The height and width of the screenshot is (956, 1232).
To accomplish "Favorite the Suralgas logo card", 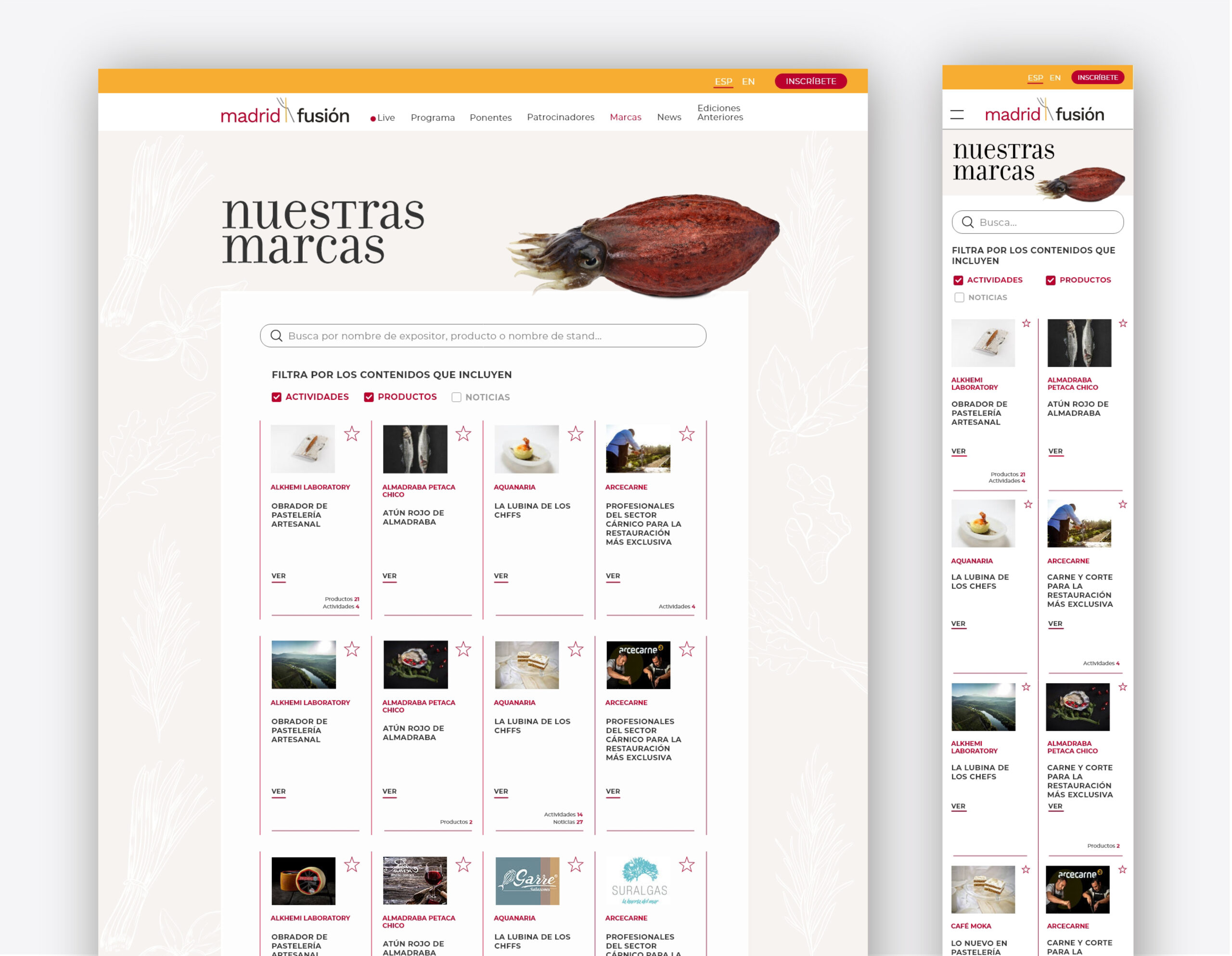I will [x=687, y=865].
